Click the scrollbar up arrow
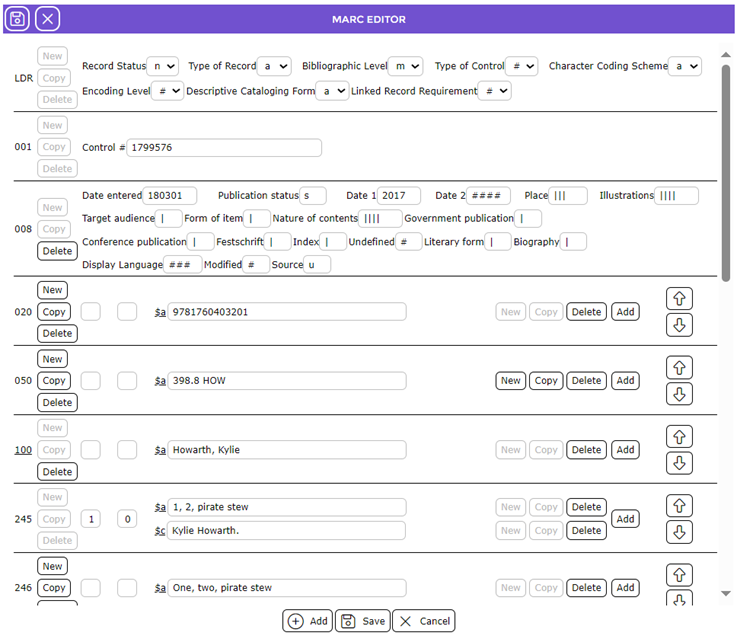This screenshot has width=737, height=639. (726, 55)
